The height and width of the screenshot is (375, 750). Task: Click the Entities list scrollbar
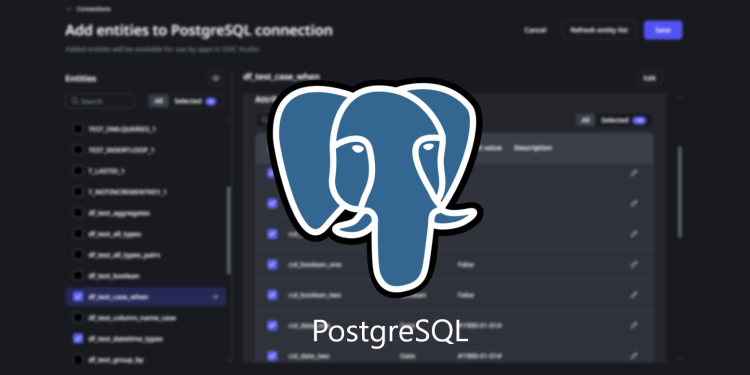click(229, 230)
